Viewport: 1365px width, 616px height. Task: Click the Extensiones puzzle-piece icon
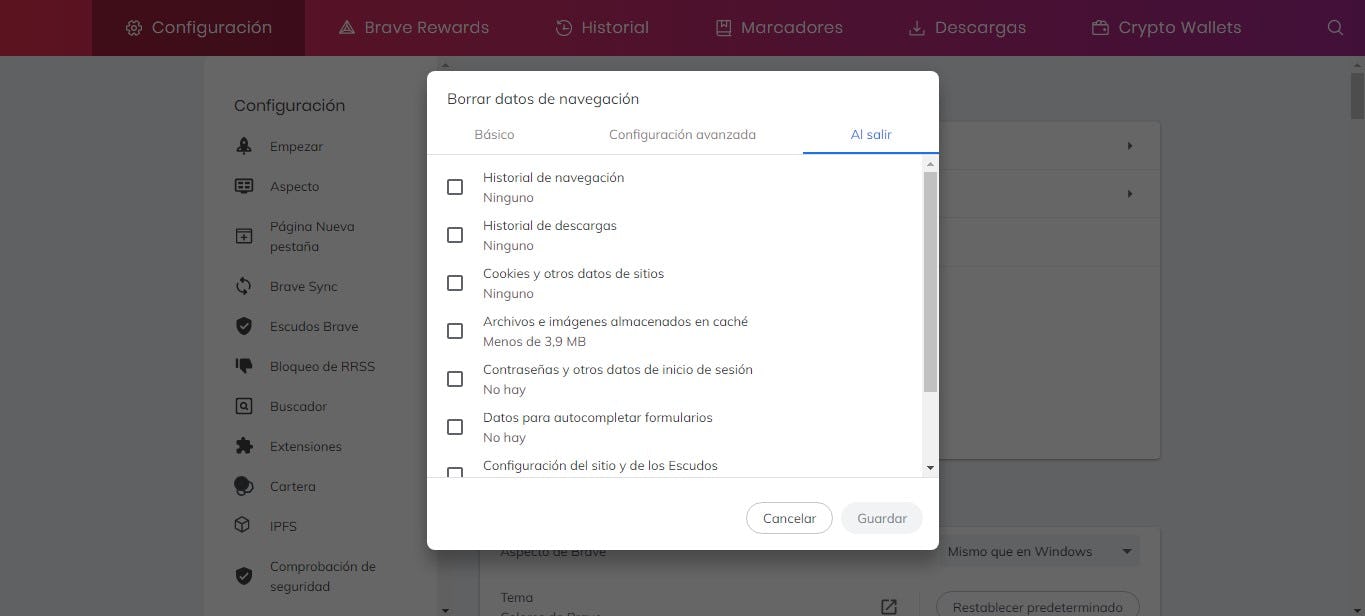pos(243,446)
